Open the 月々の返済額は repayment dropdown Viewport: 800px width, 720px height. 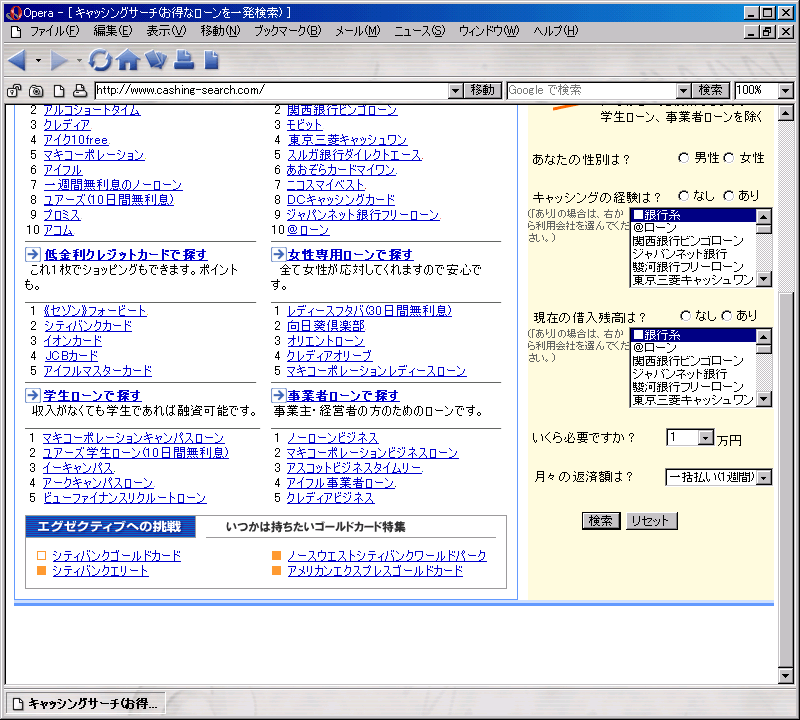click(764, 478)
